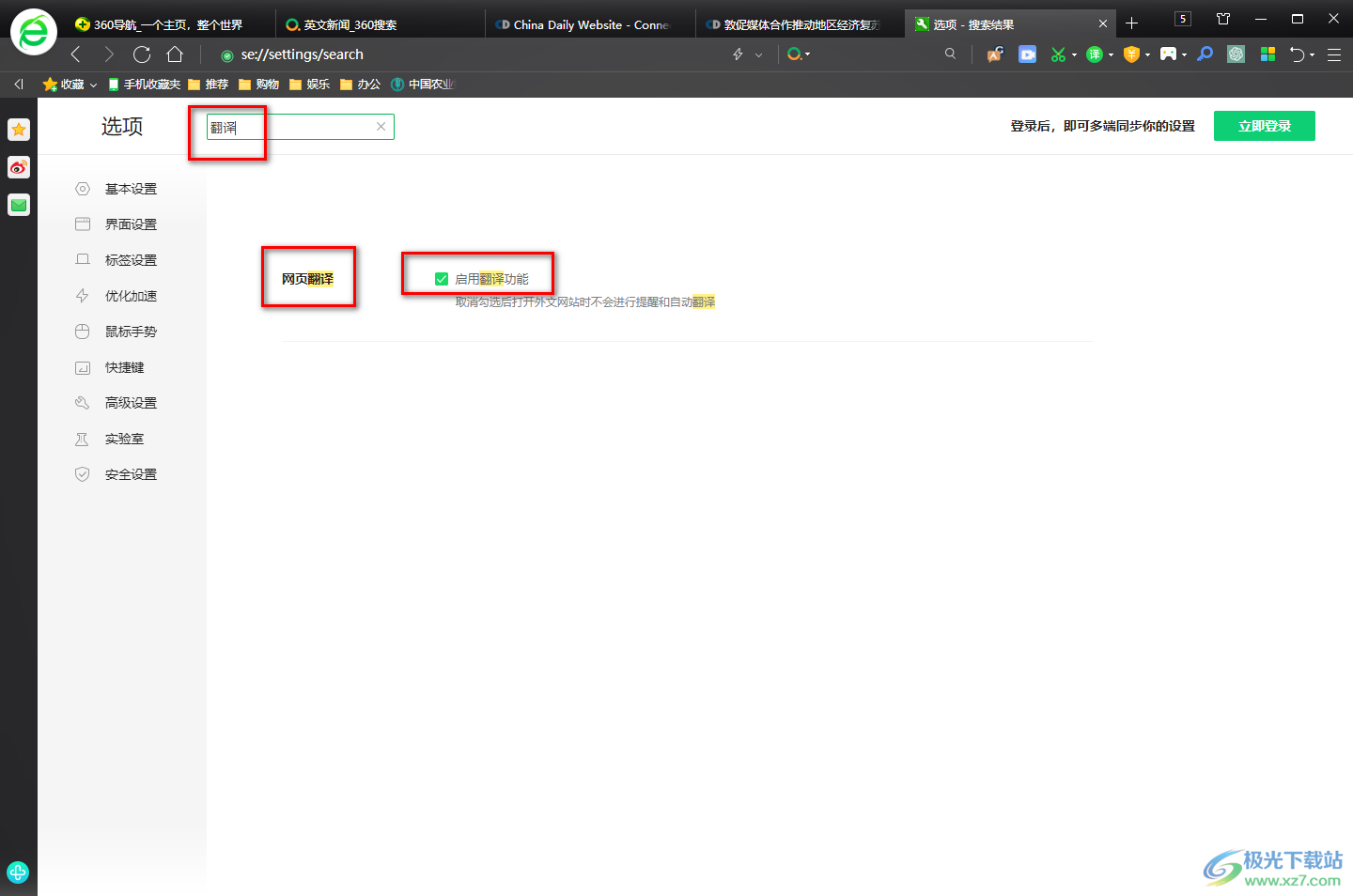The image size is (1353, 896).
Task: Open the 购物 bookmark folder
Action: (259, 85)
